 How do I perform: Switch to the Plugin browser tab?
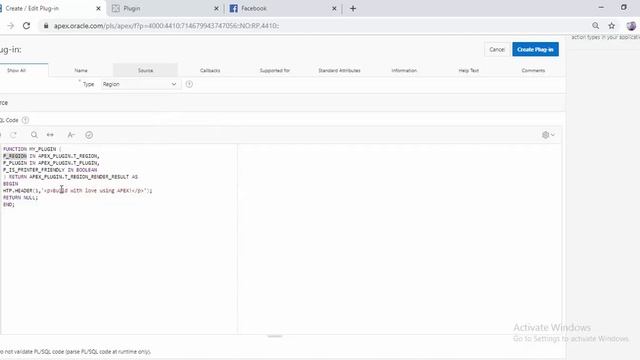coord(165,9)
